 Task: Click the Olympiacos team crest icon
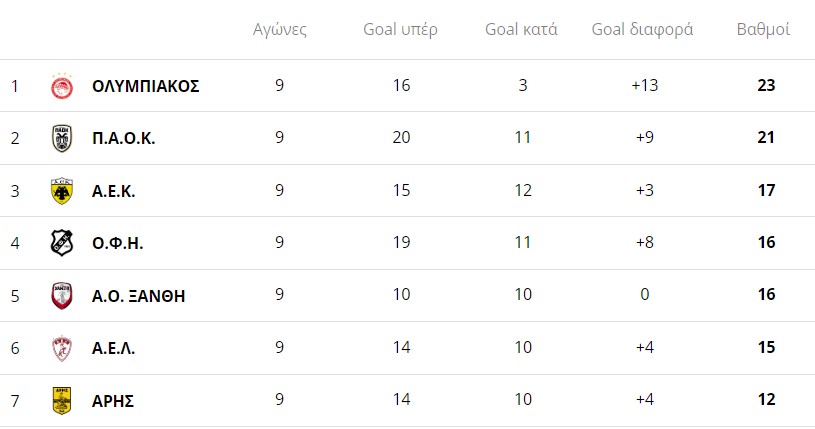click(62, 86)
